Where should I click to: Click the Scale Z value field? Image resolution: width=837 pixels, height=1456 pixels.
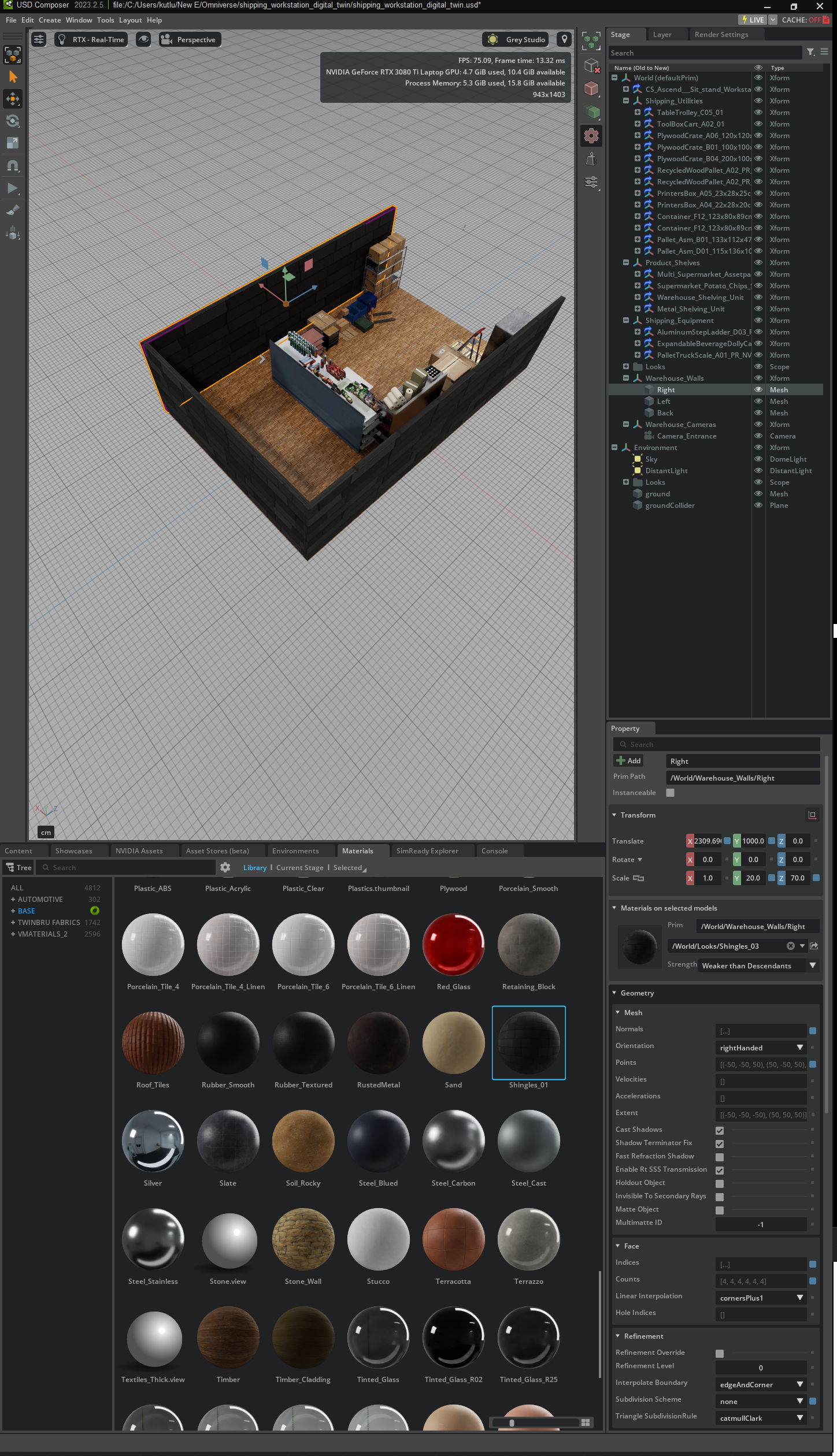(798, 878)
